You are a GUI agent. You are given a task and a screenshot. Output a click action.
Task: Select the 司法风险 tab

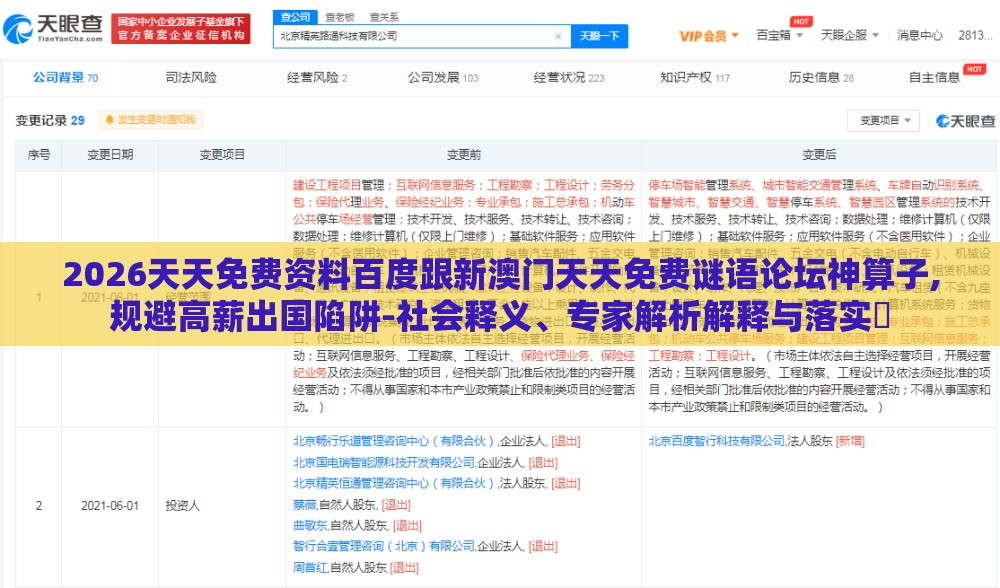(x=191, y=78)
